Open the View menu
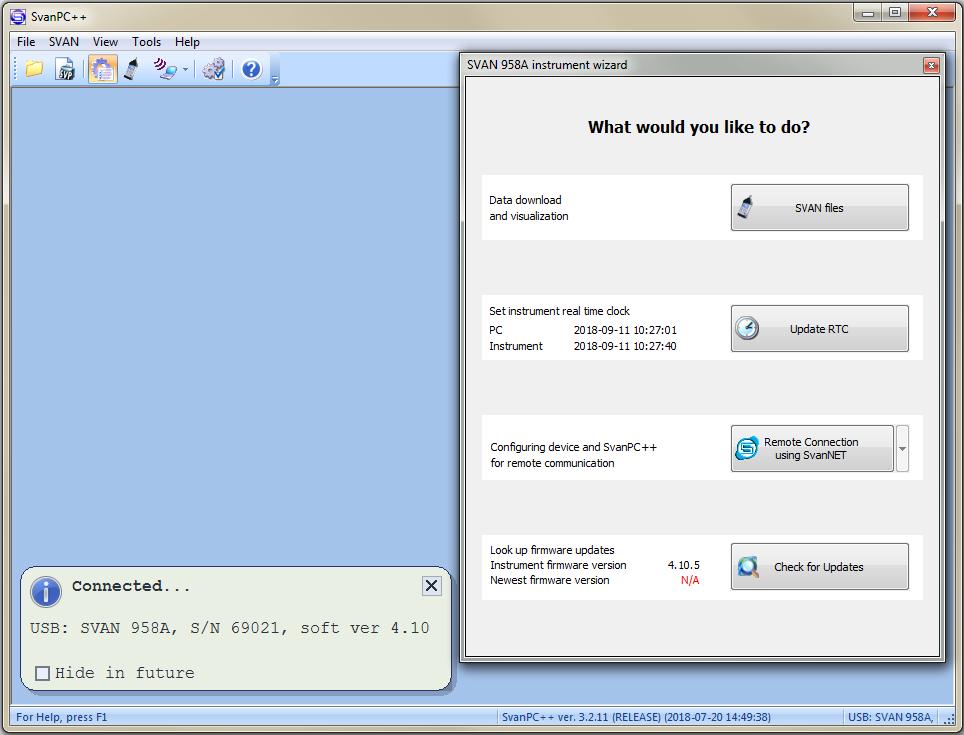 coord(105,42)
